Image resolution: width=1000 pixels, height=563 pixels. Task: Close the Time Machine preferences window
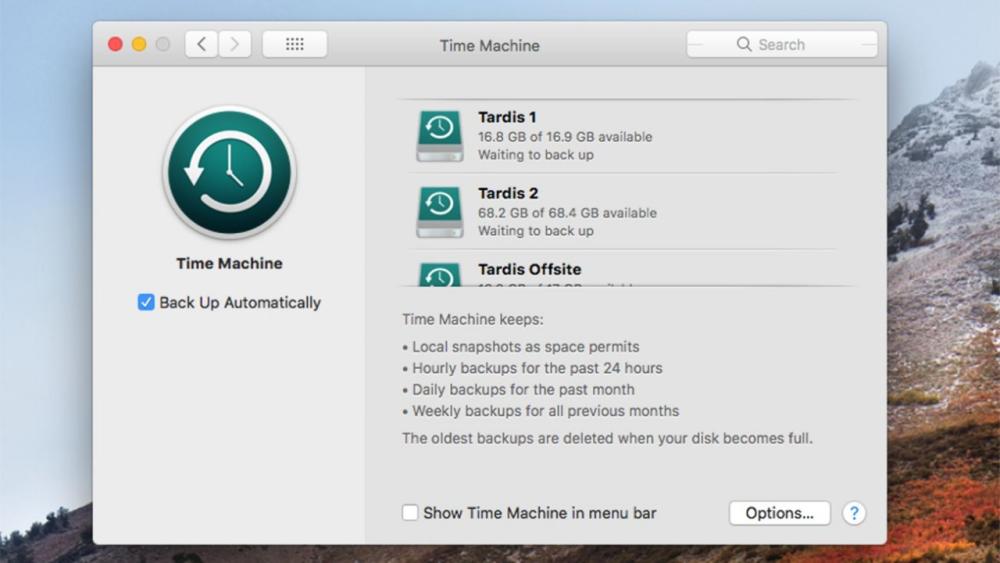point(115,44)
